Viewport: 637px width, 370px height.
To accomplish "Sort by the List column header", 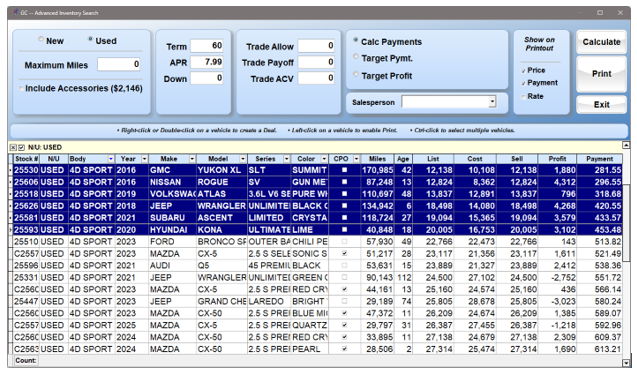I will pyautogui.click(x=433, y=159).
